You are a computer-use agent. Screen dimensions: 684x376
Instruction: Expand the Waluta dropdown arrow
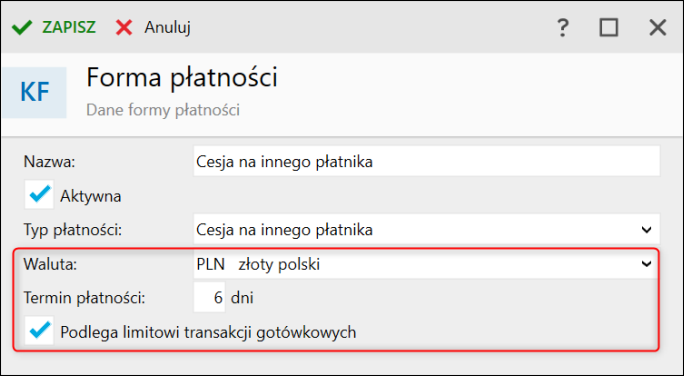[x=646, y=263]
